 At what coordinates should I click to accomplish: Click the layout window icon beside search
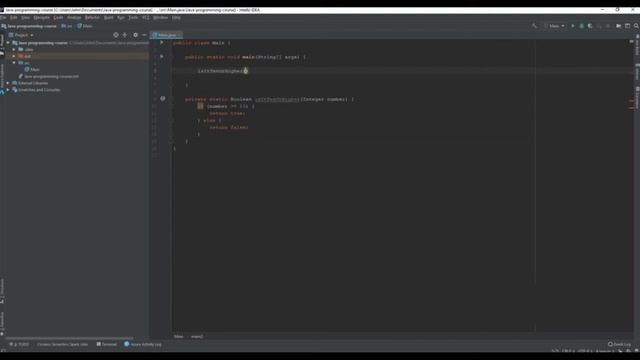(x=628, y=26)
